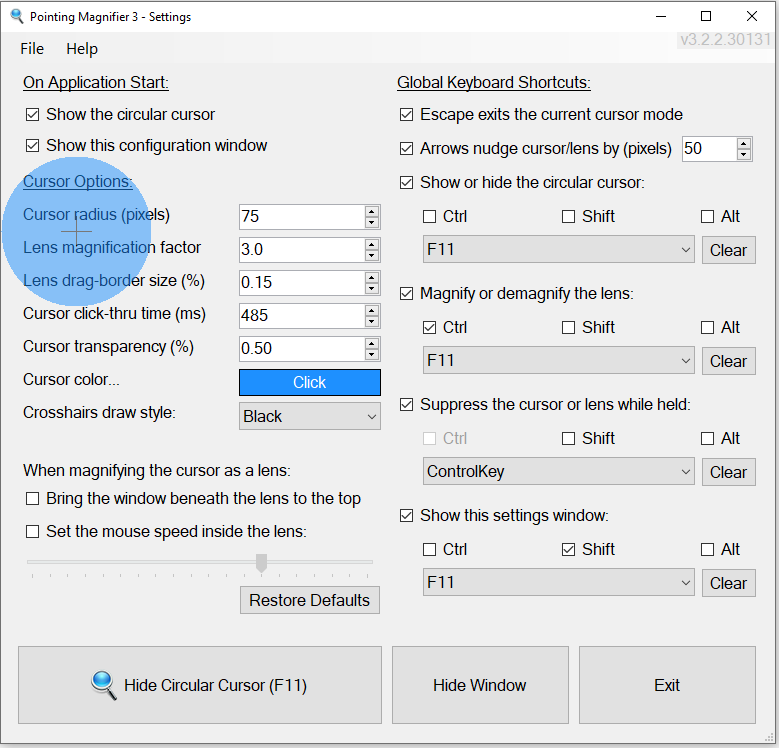Click the Lens magnification factor field
The image size is (779, 748).
click(x=302, y=249)
